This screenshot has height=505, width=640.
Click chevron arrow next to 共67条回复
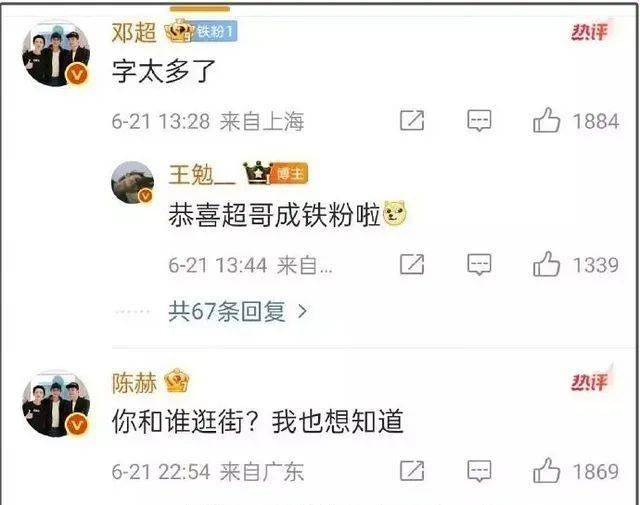pos(302,312)
